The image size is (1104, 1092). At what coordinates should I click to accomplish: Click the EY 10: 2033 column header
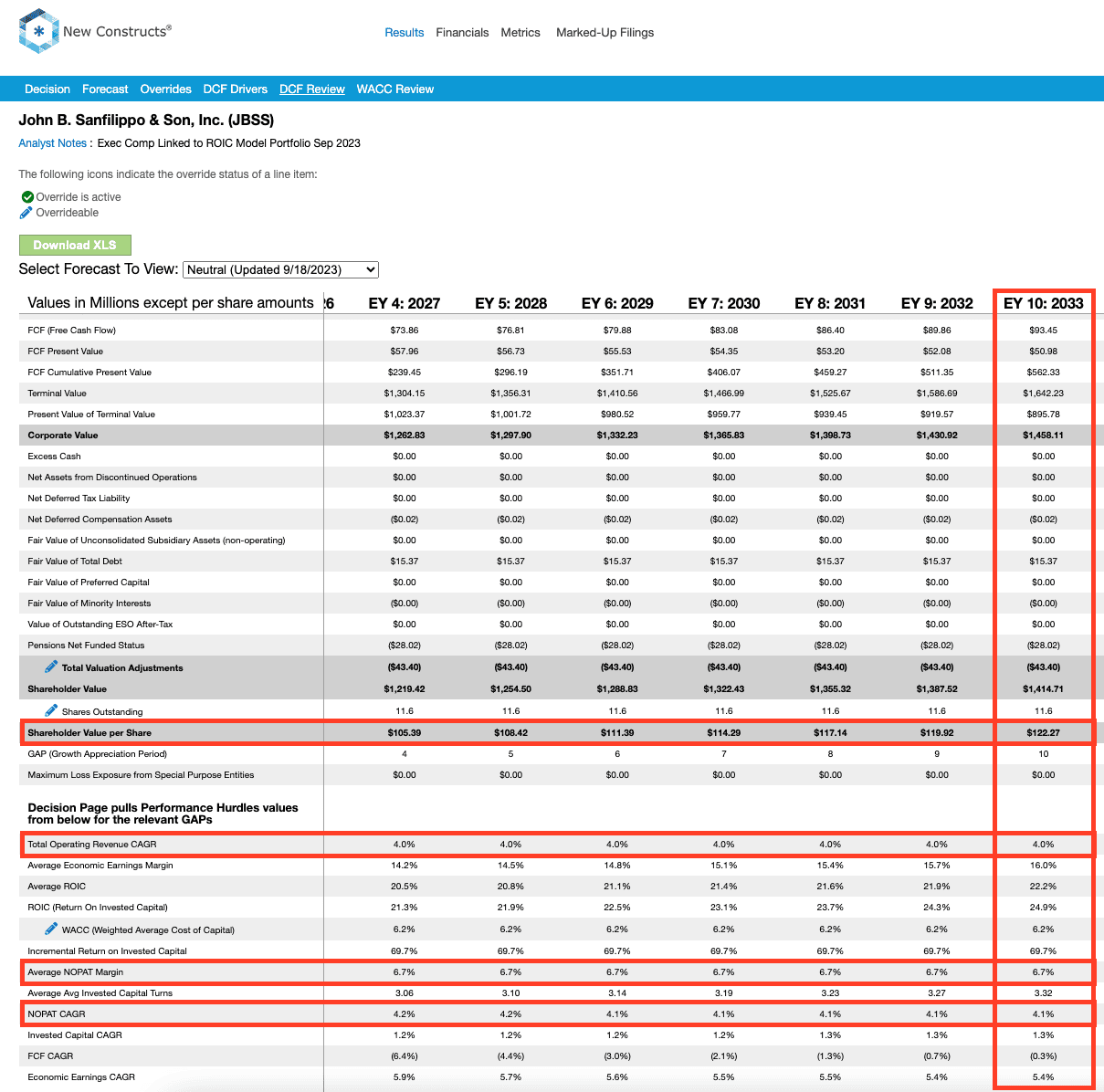pos(1044,303)
